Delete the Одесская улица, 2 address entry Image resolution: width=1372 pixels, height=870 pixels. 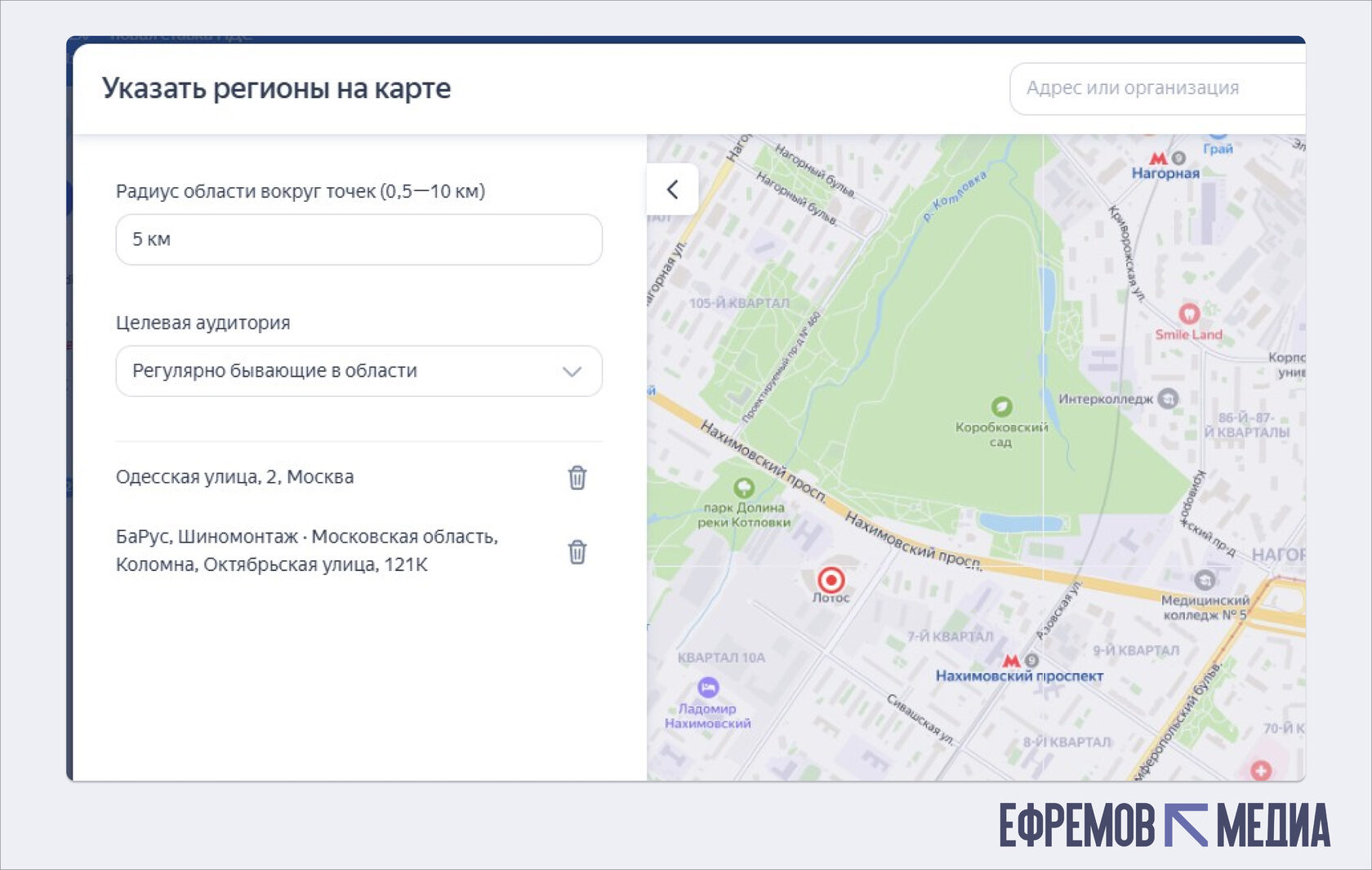tap(577, 478)
